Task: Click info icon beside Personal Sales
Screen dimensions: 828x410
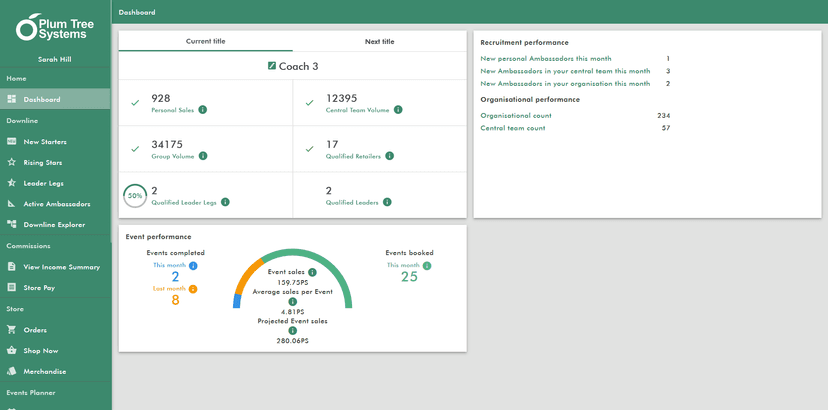Action: point(203,110)
